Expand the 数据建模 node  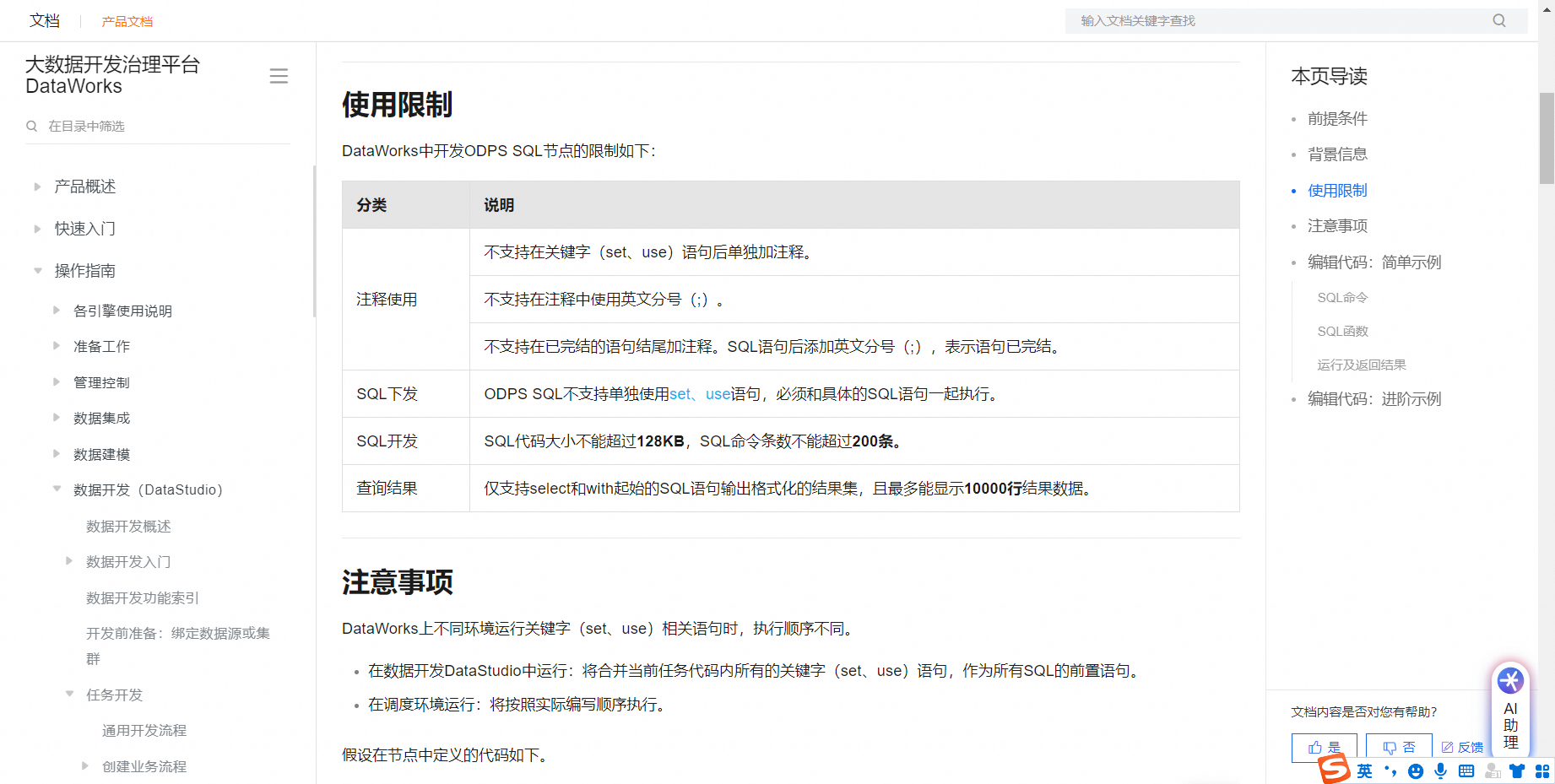click(x=57, y=454)
